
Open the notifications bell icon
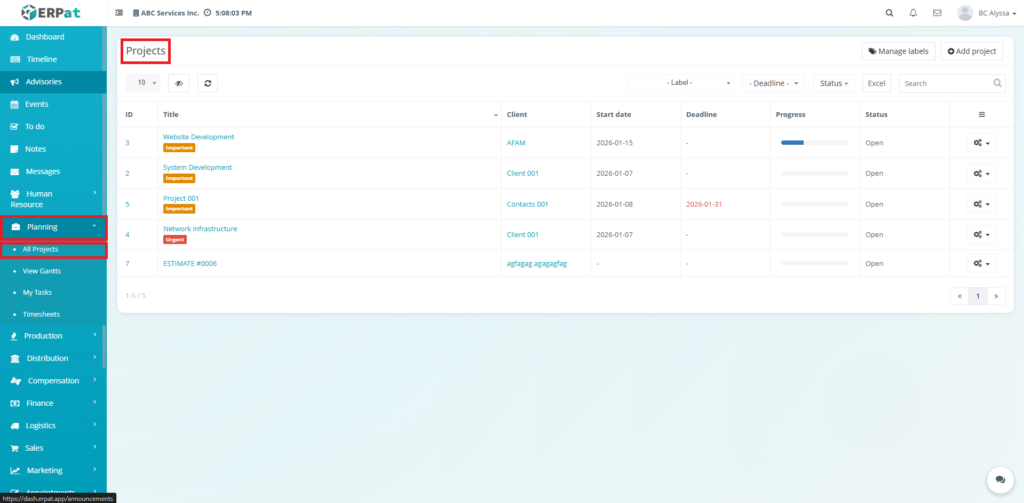coord(913,13)
